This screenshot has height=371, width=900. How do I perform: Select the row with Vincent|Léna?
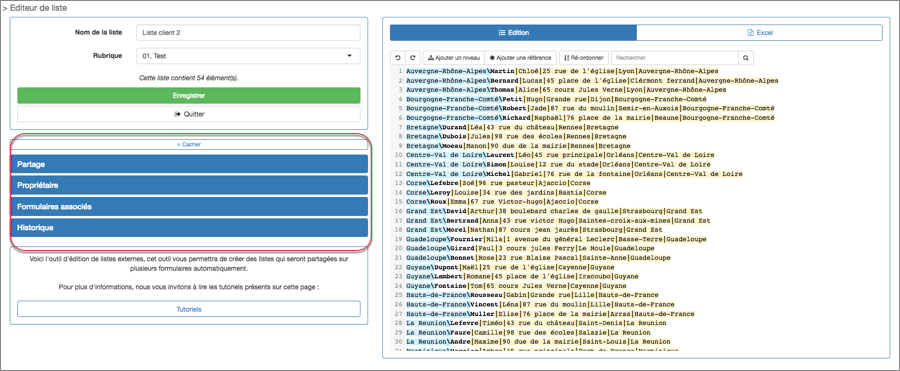click(x=540, y=304)
